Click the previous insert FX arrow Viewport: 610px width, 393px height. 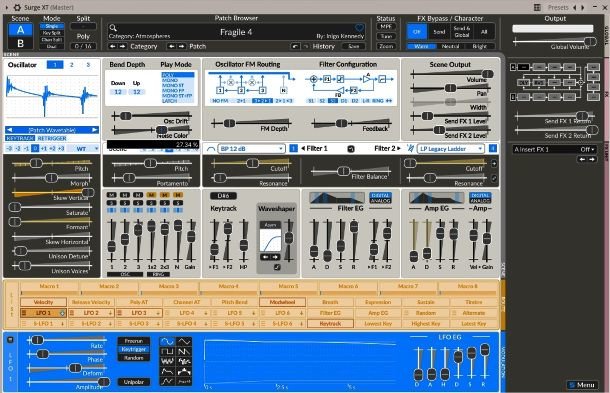[x=582, y=159]
